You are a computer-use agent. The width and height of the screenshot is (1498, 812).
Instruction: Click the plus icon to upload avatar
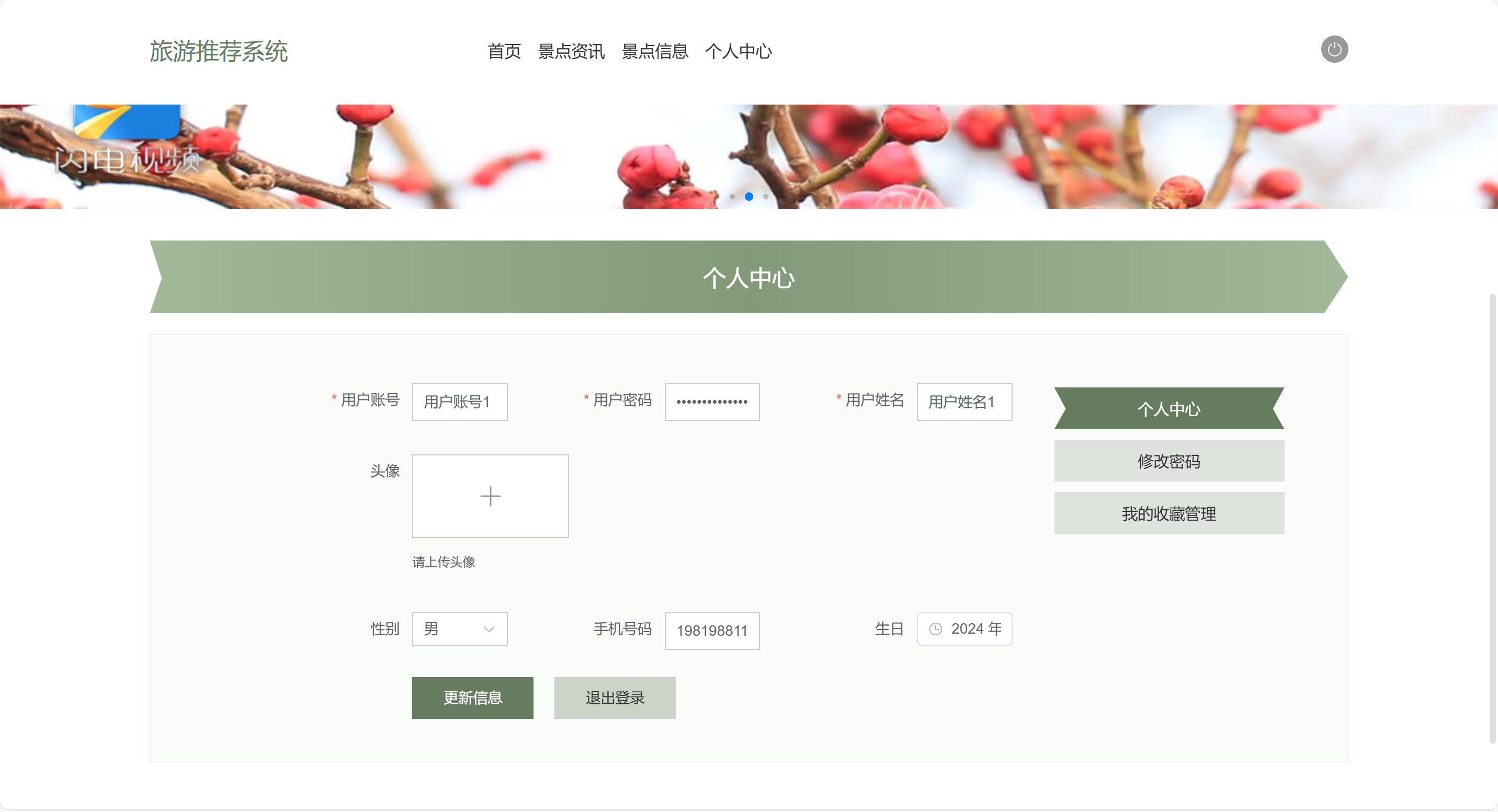(490, 496)
